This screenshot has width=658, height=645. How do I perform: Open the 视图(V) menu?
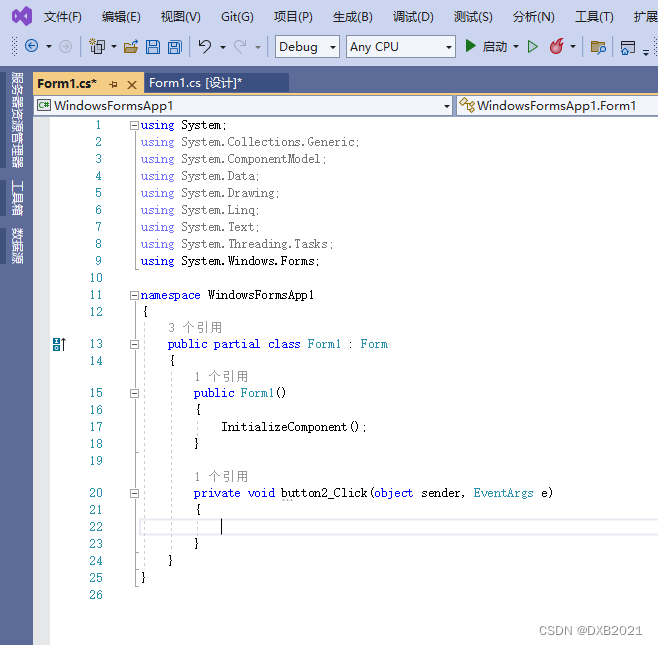[180, 17]
